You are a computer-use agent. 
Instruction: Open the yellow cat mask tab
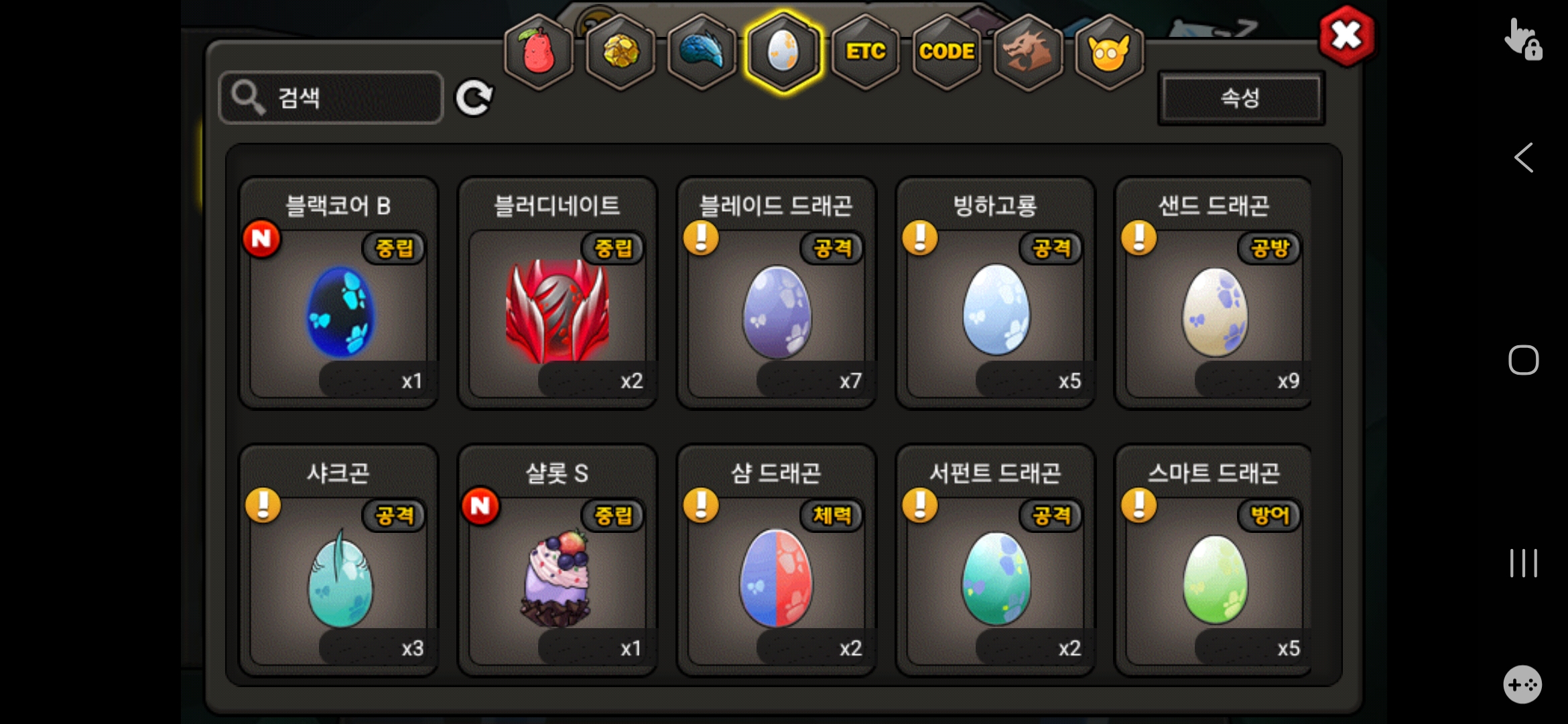pos(1109,52)
